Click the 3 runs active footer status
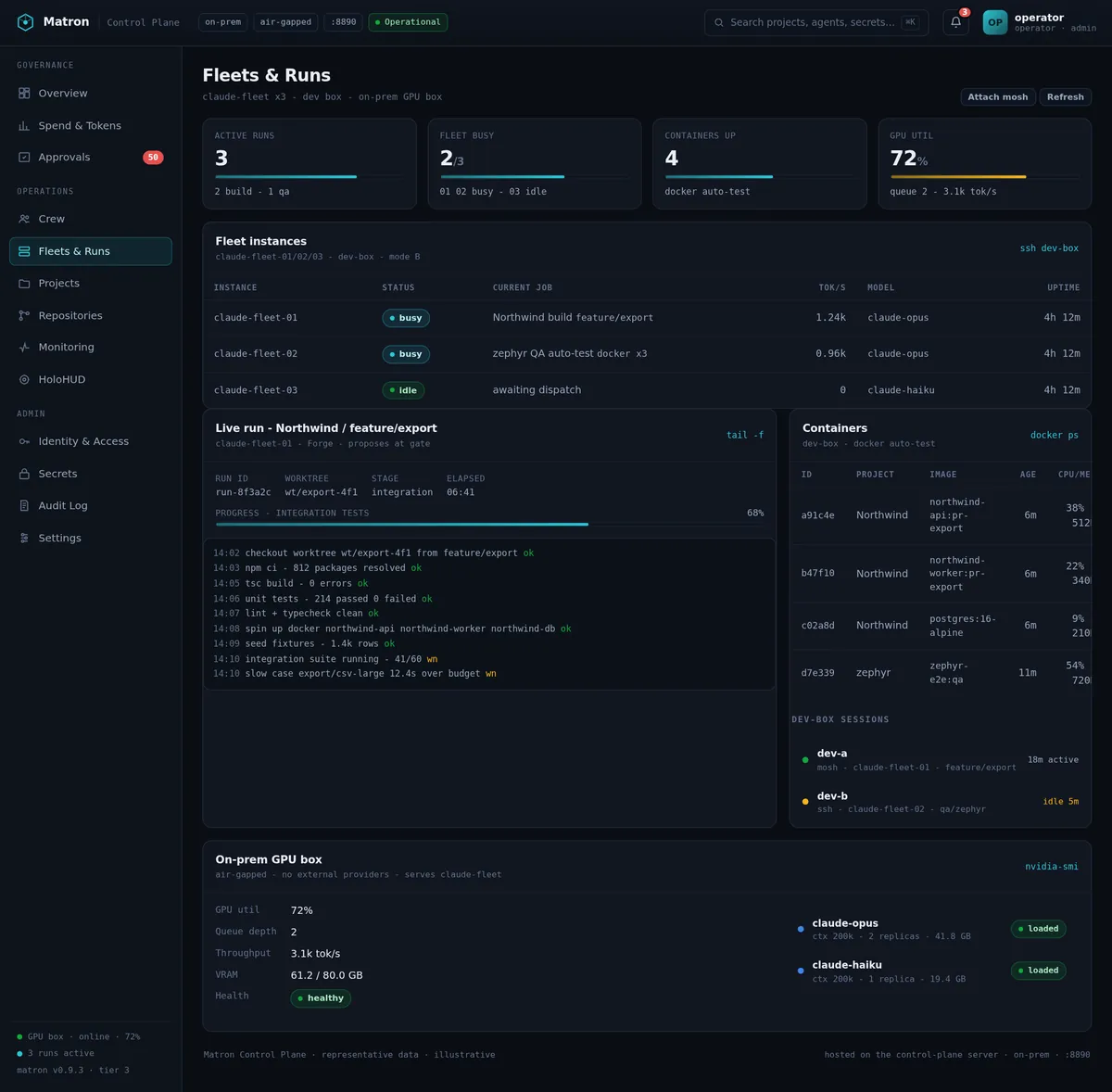1112x1092 pixels. 56,1053
